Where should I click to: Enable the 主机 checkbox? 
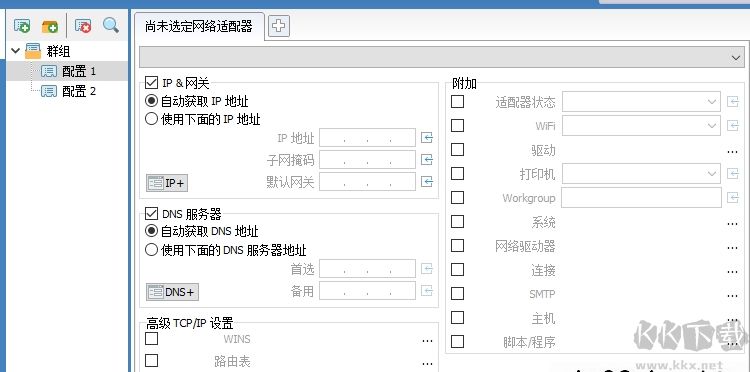458,317
